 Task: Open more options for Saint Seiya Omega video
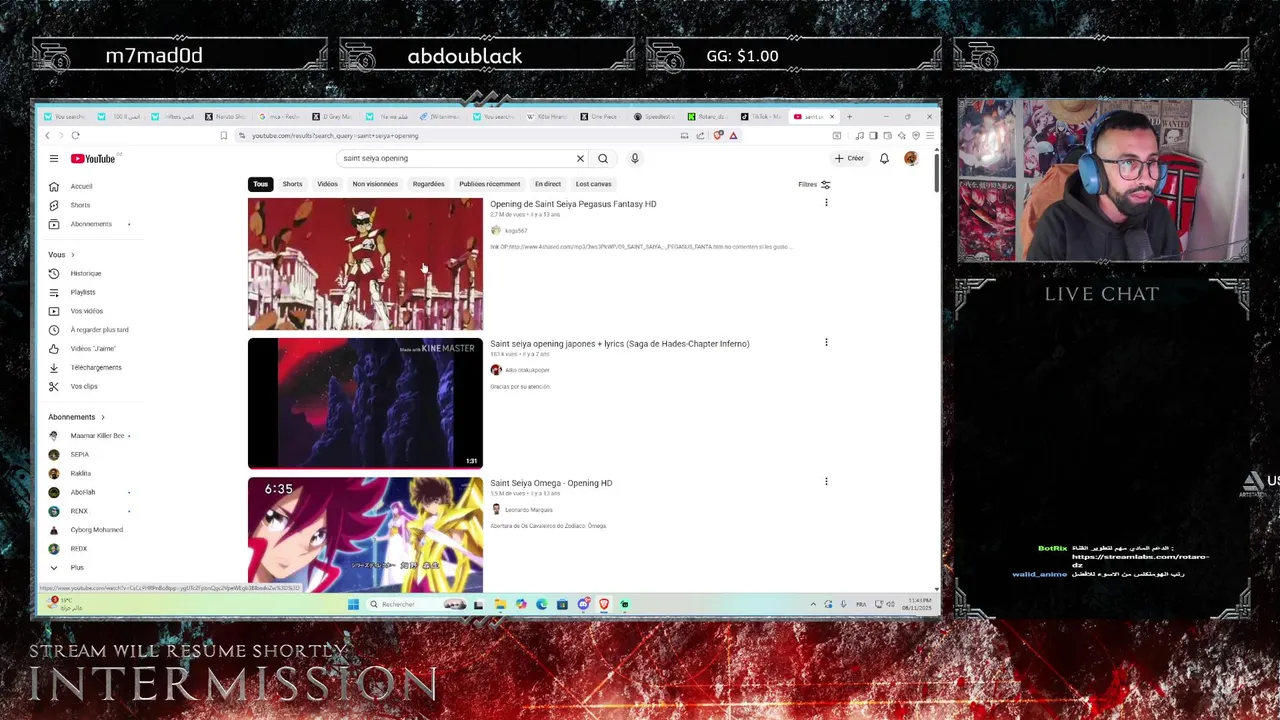pyautogui.click(x=826, y=482)
